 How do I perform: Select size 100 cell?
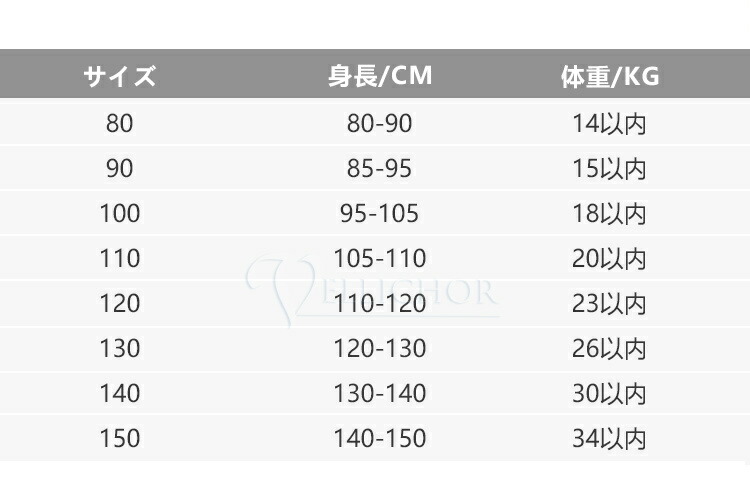[119, 214]
